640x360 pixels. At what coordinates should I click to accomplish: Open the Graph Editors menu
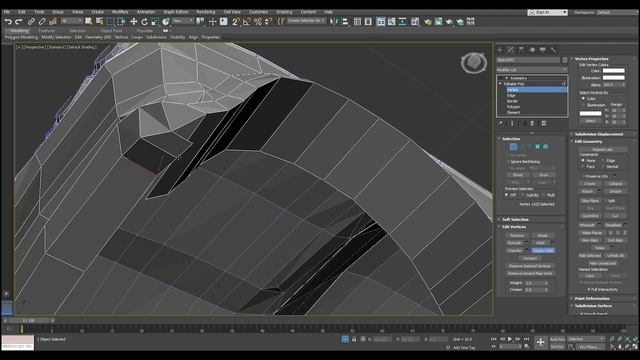176,12
